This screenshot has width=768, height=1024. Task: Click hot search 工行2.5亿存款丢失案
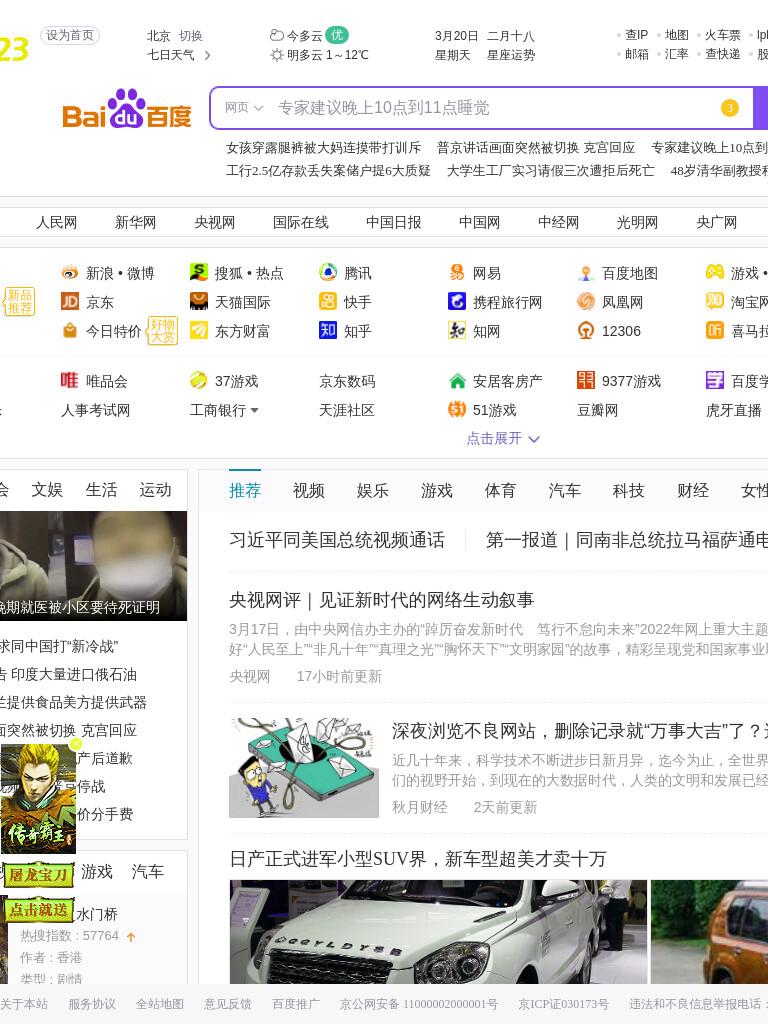click(x=328, y=170)
